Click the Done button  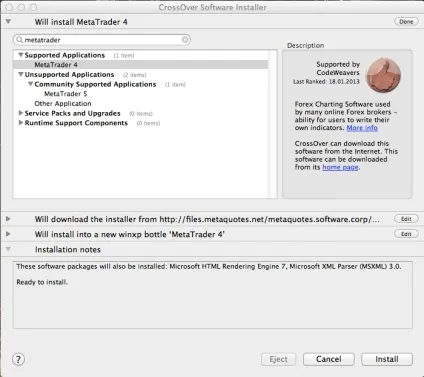[x=406, y=22]
